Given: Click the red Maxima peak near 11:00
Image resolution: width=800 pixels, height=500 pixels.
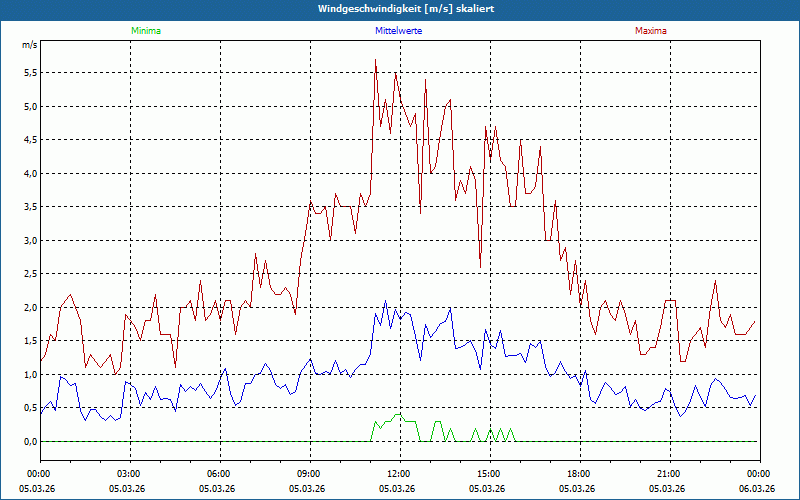Looking at the screenshot, I should [376, 60].
